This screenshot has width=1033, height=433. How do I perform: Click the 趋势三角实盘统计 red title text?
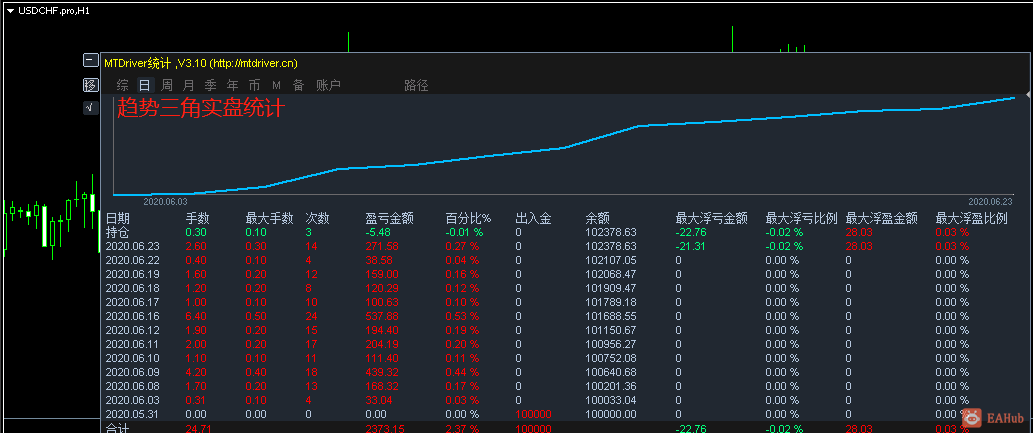200,107
